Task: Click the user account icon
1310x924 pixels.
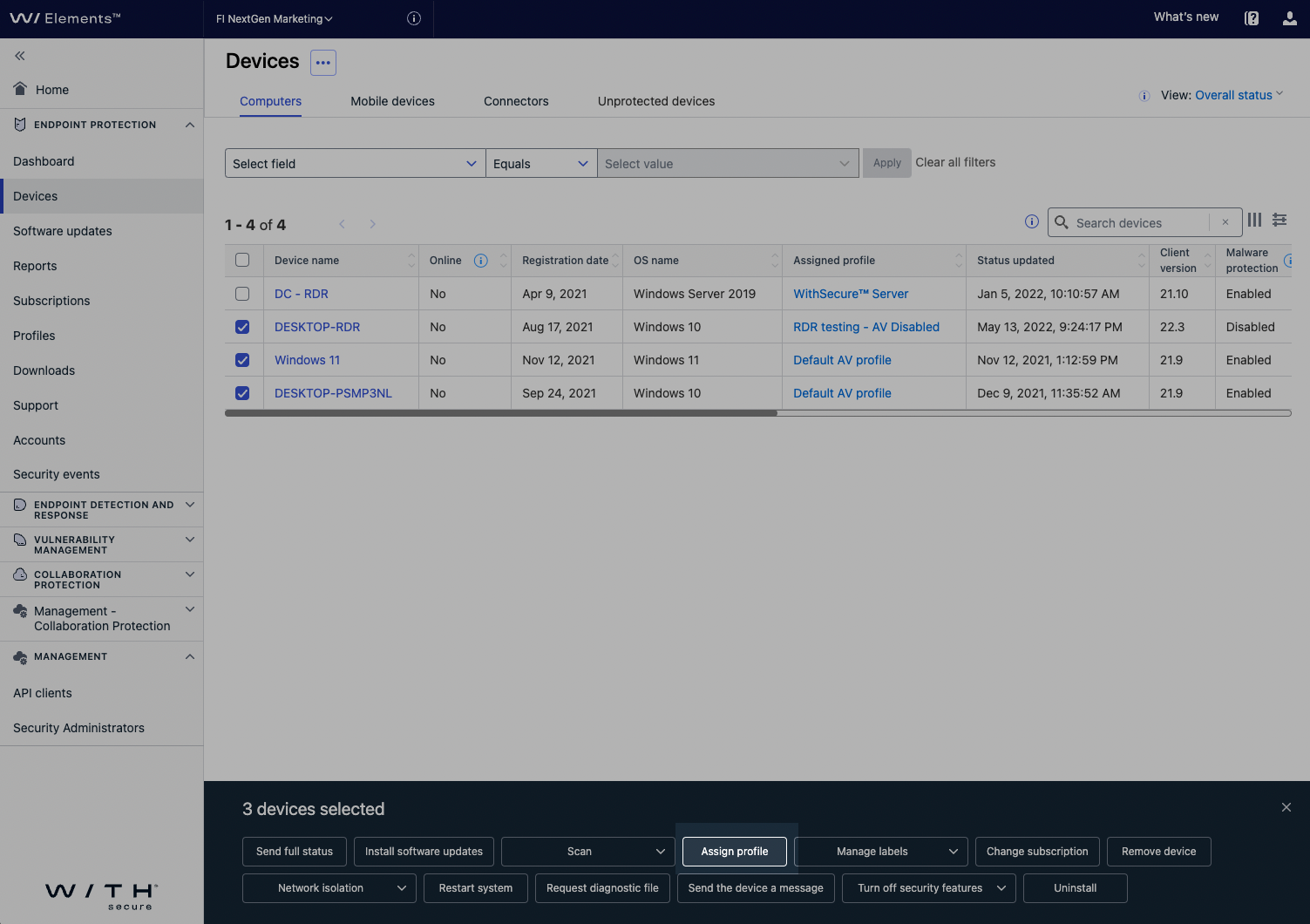Action: pos(1289,17)
